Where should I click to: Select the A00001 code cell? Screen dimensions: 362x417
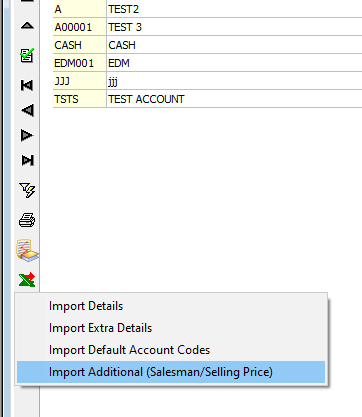point(80,27)
